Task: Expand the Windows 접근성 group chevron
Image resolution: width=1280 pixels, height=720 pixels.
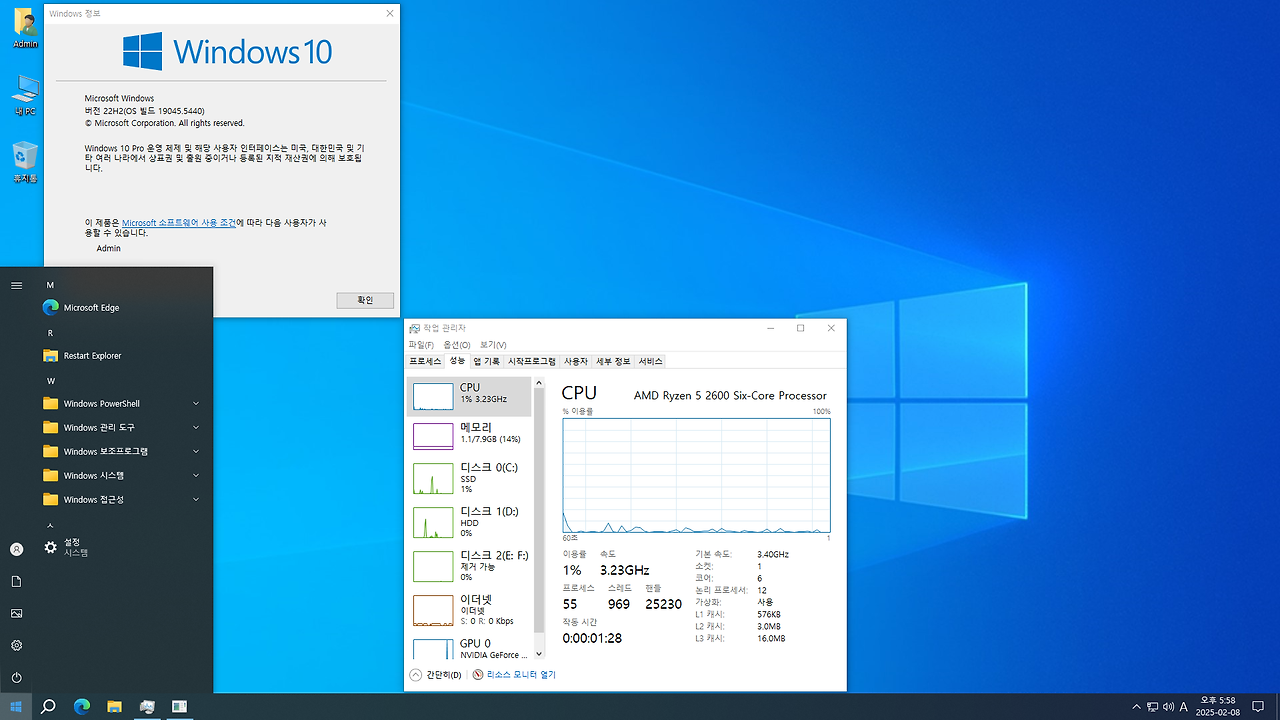Action: [196, 500]
